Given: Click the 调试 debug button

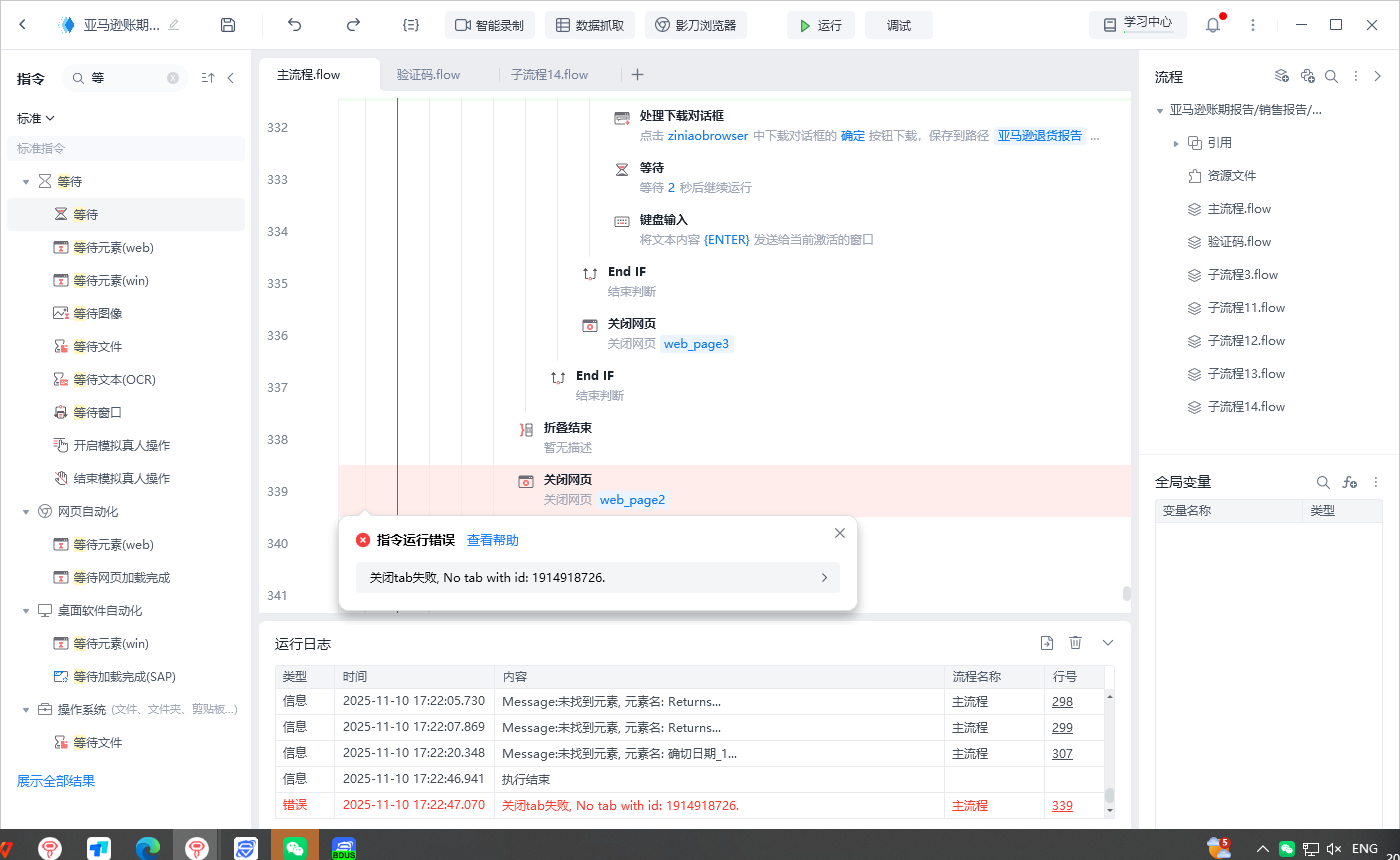Looking at the screenshot, I should (x=899, y=25).
